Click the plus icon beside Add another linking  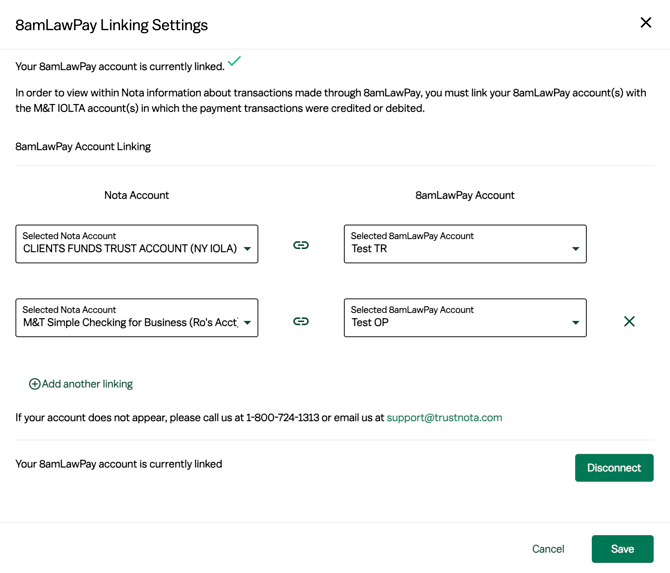click(x=34, y=384)
